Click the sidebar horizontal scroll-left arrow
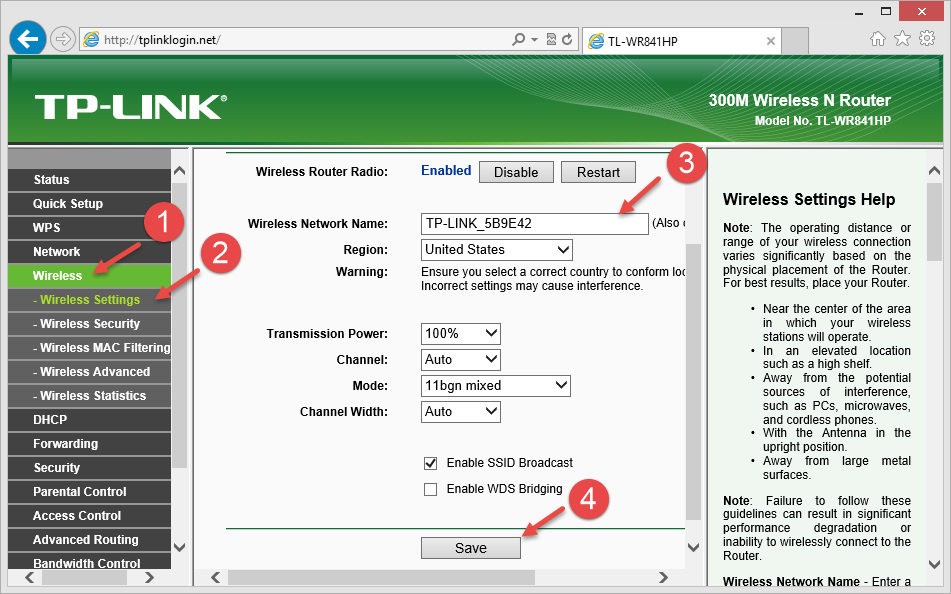Image resolution: width=951 pixels, height=594 pixels. pyautogui.click(x=30, y=578)
